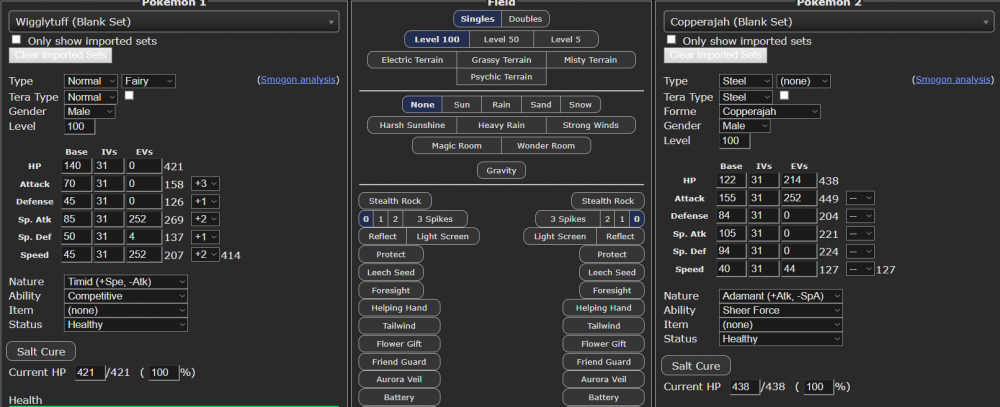Open Copperajah's Forme dropdown
This screenshot has width=1000, height=407.
click(770, 112)
